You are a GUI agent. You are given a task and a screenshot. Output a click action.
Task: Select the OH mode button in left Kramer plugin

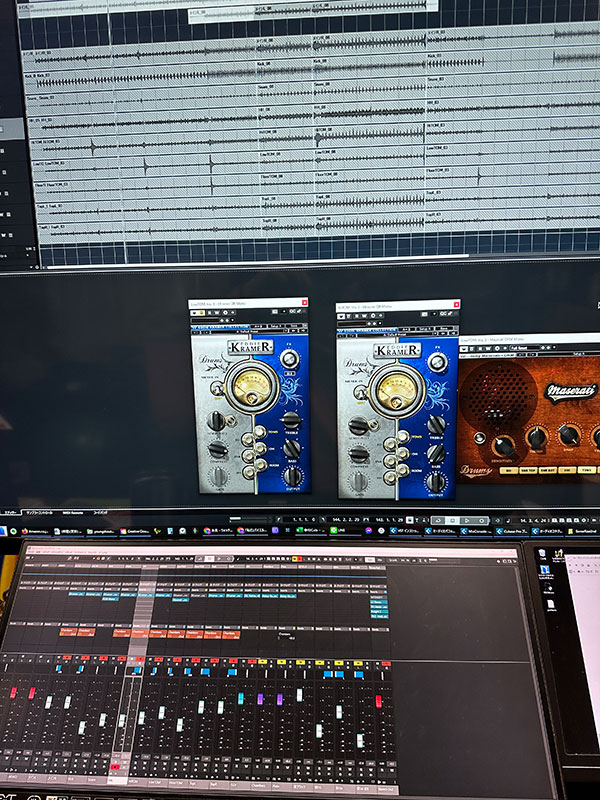pos(260,449)
